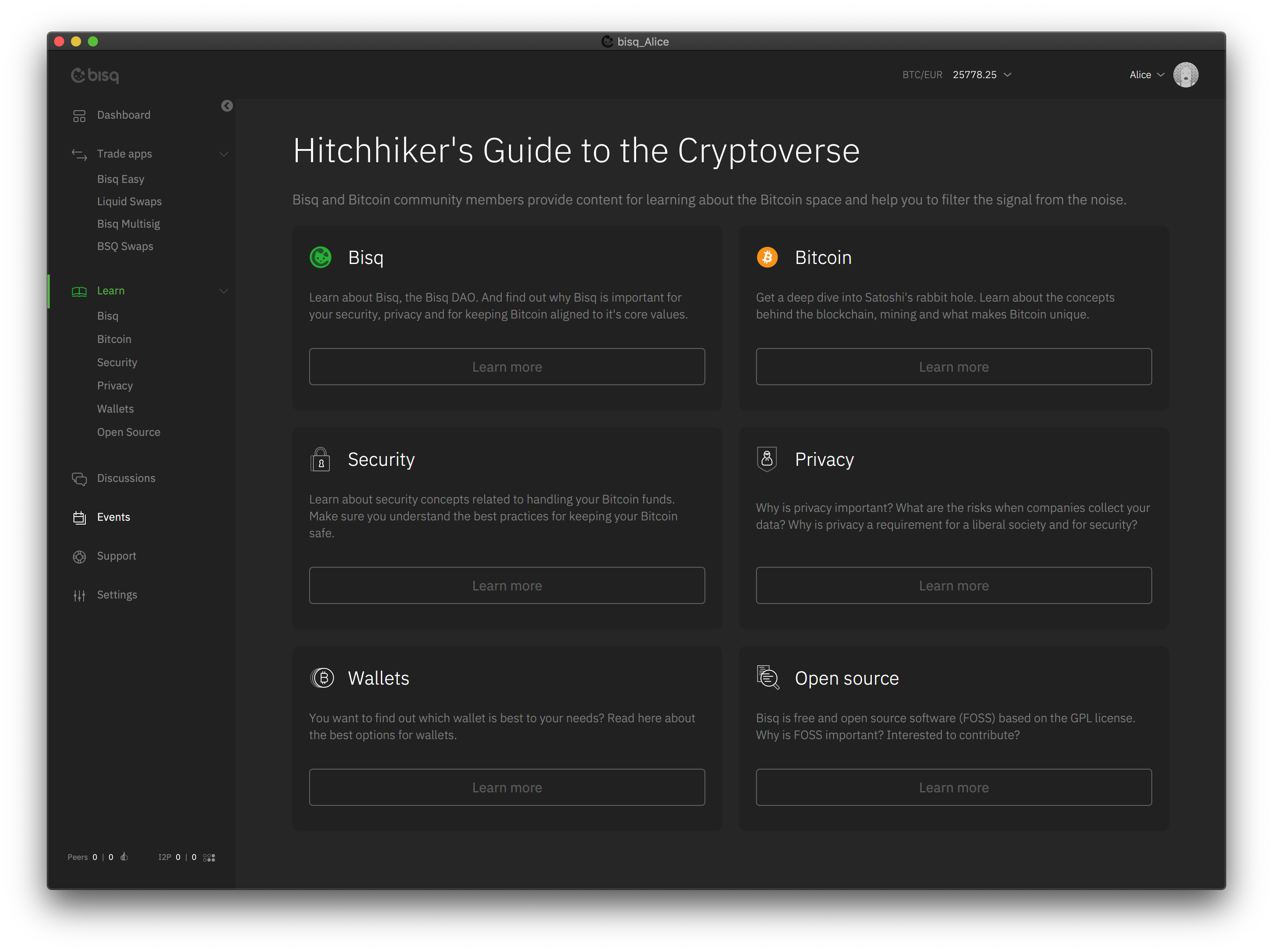The width and height of the screenshot is (1273, 952).
Task: Click Learn more on Bitcoin card
Action: [x=954, y=367]
